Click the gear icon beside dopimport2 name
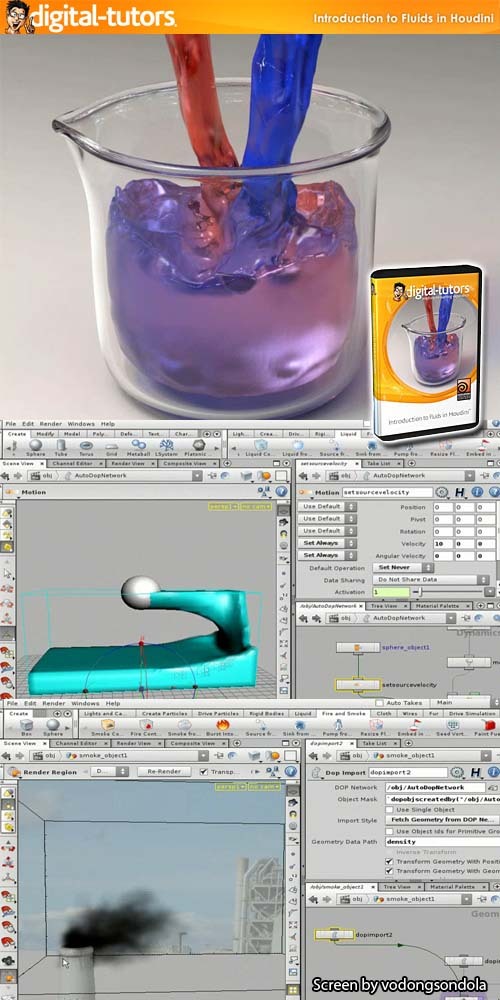The width and height of the screenshot is (500, 1000). tap(459, 772)
